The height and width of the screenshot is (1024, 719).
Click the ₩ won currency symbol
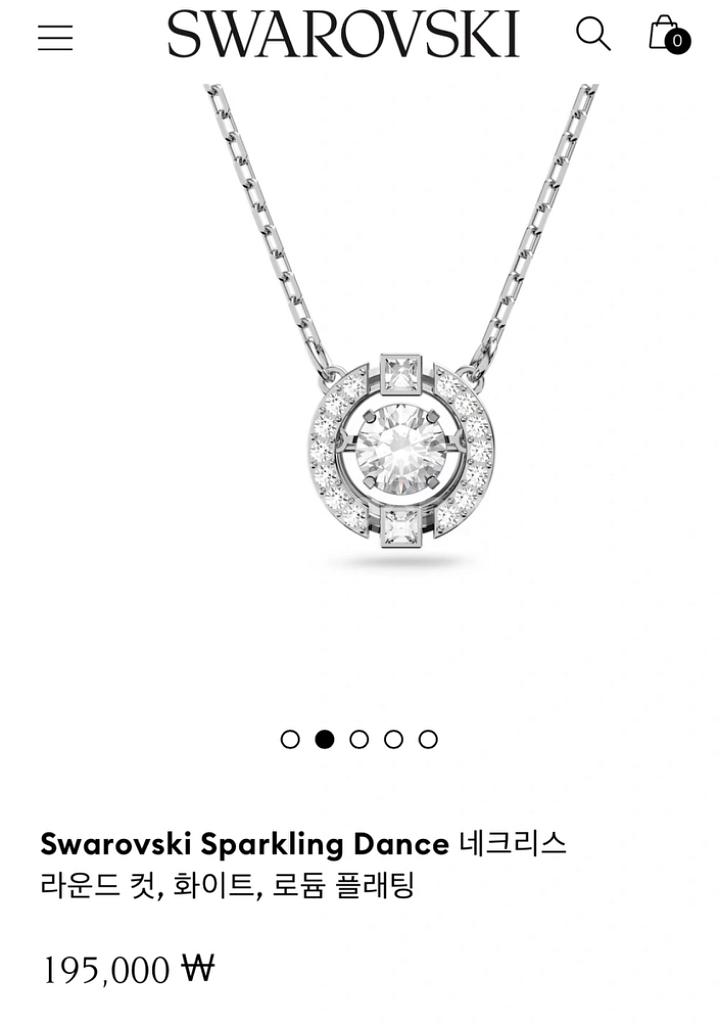click(x=198, y=968)
